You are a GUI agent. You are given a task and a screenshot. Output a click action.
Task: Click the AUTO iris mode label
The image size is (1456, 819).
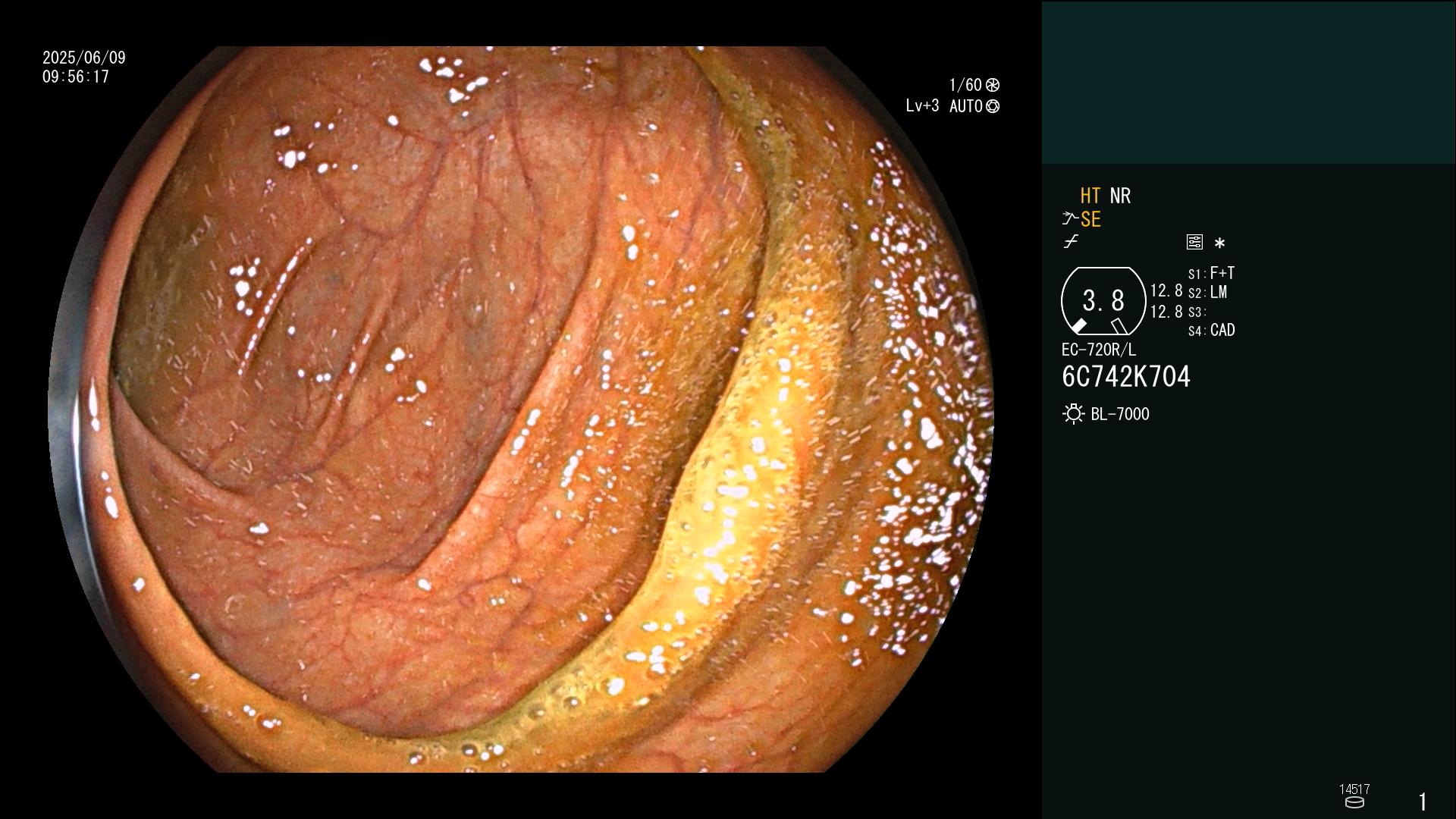[966, 106]
